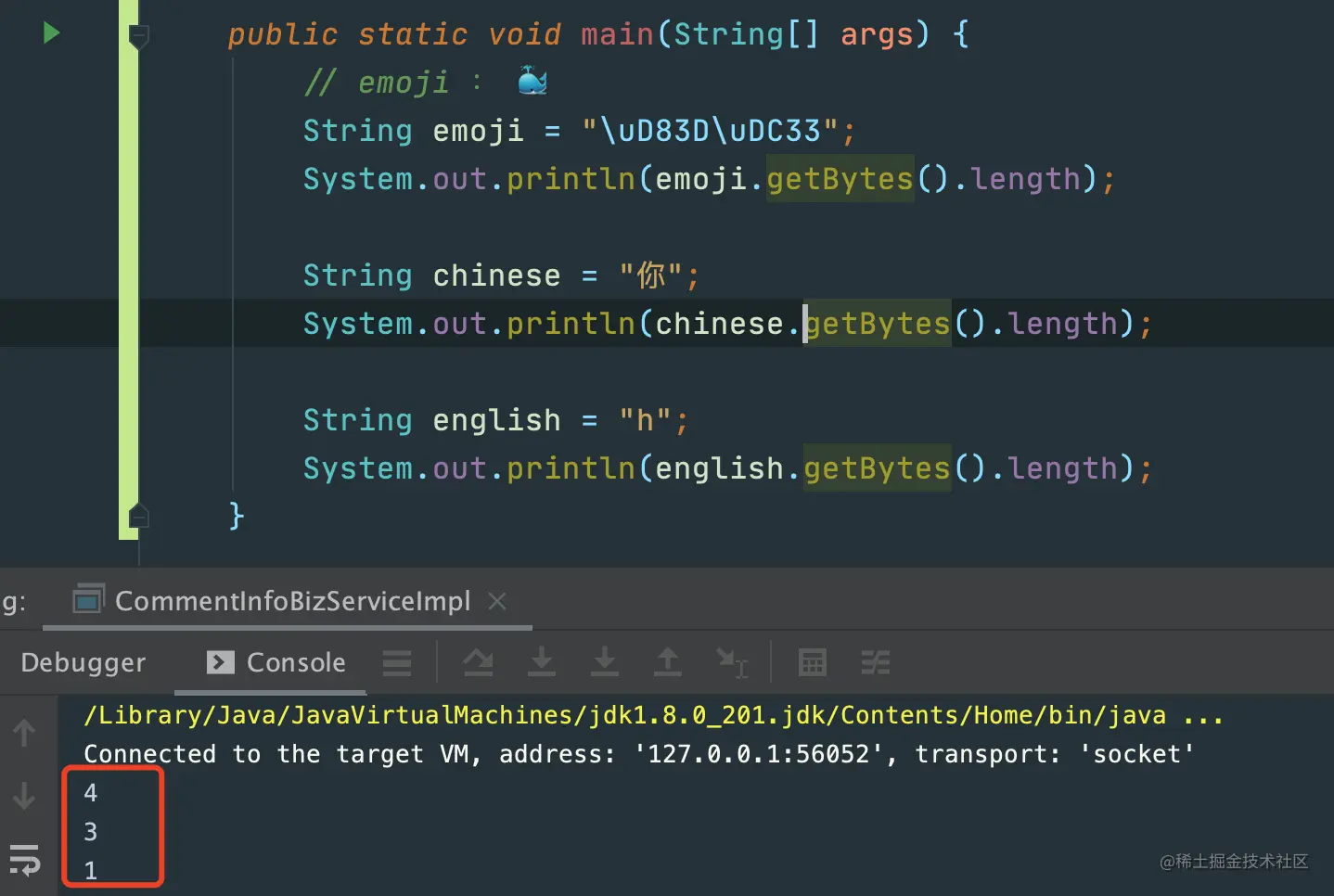
Task: Click the Trace Current Stream Chain icon
Action: [x=875, y=662]
